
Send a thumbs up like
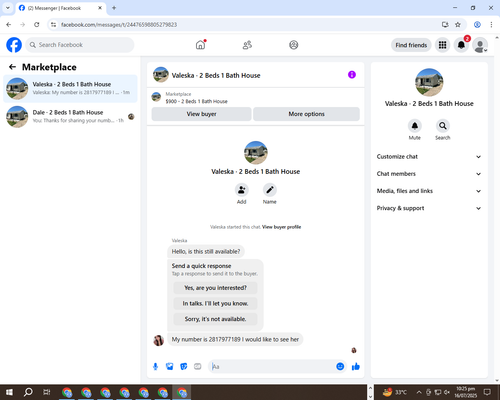(x=356, y=367)
